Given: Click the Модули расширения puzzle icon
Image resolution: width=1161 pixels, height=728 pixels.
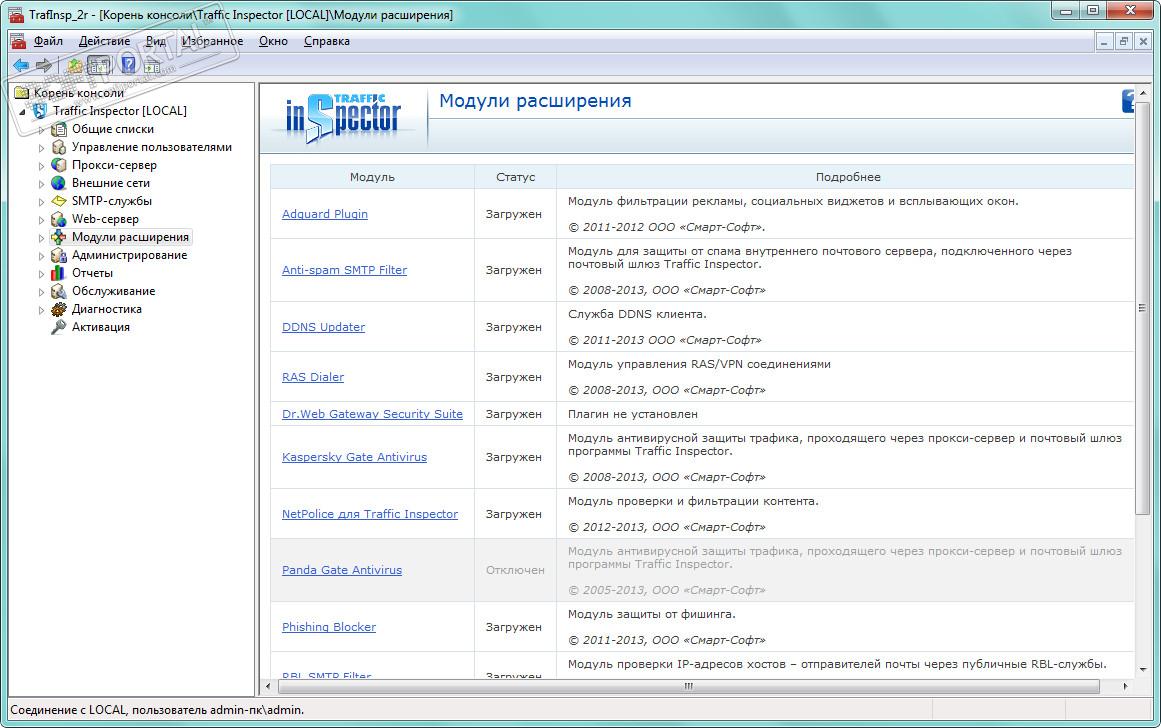Looking at the screenshot, I should pos(58,237).
